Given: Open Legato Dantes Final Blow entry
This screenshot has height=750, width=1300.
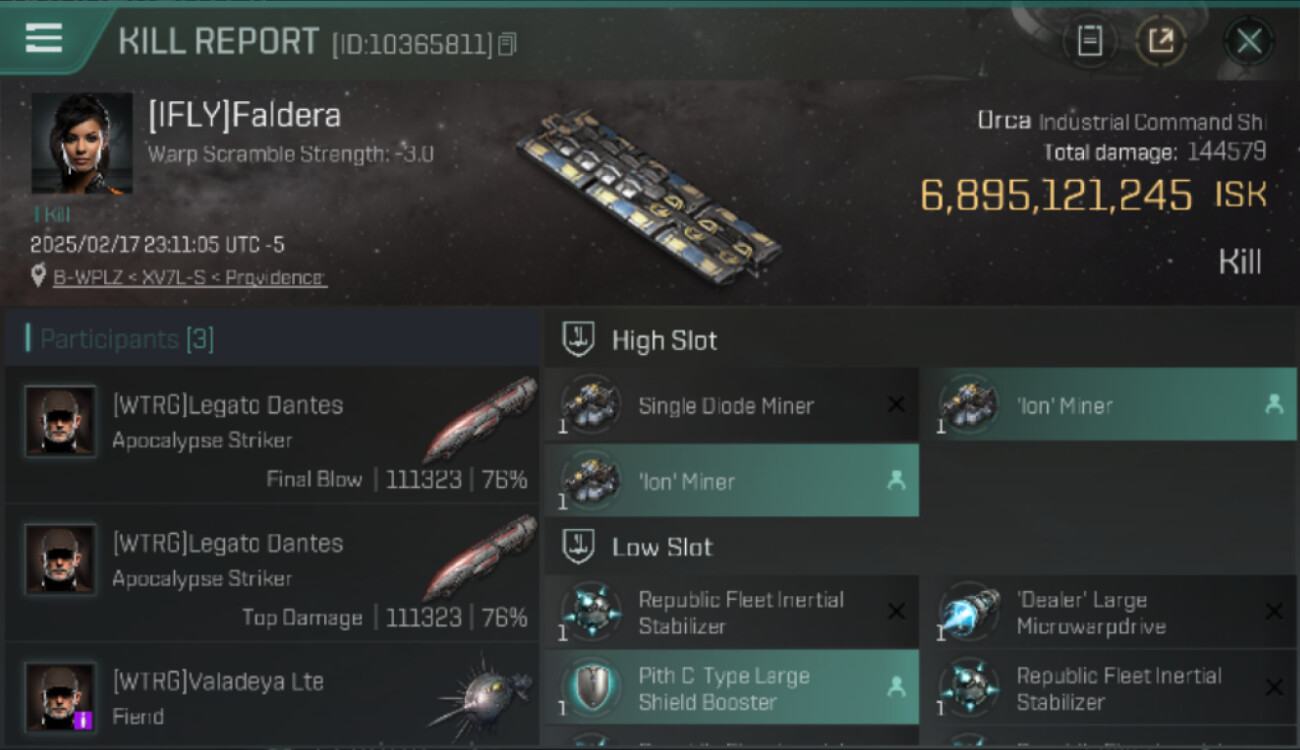Looking at the screenshot, I should (x=272, y=434).
